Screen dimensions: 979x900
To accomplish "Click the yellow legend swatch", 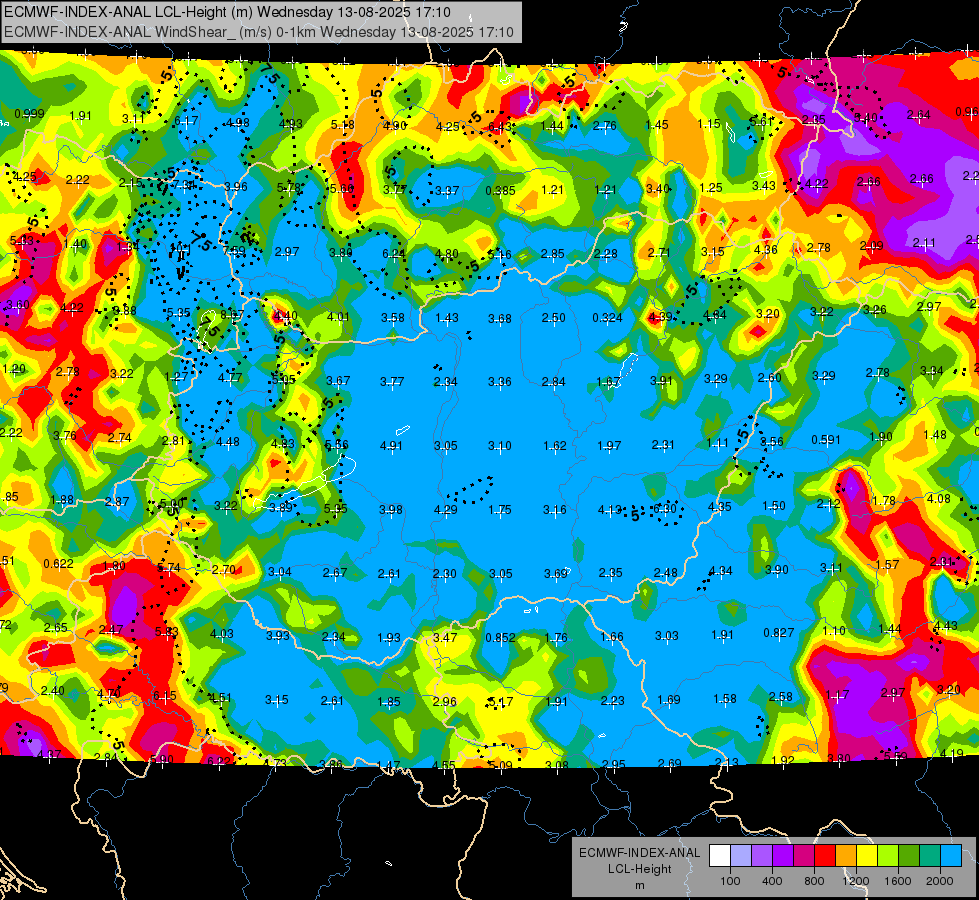I will 867,856.
